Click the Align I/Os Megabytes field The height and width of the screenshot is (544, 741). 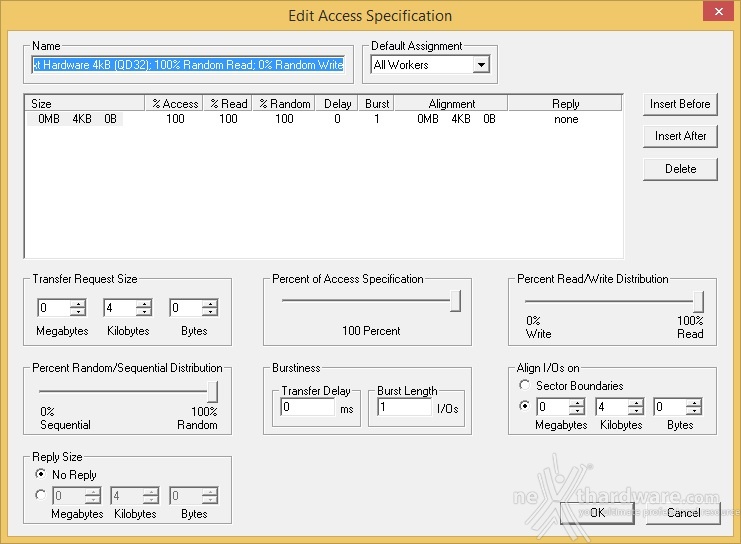point(553,406)
